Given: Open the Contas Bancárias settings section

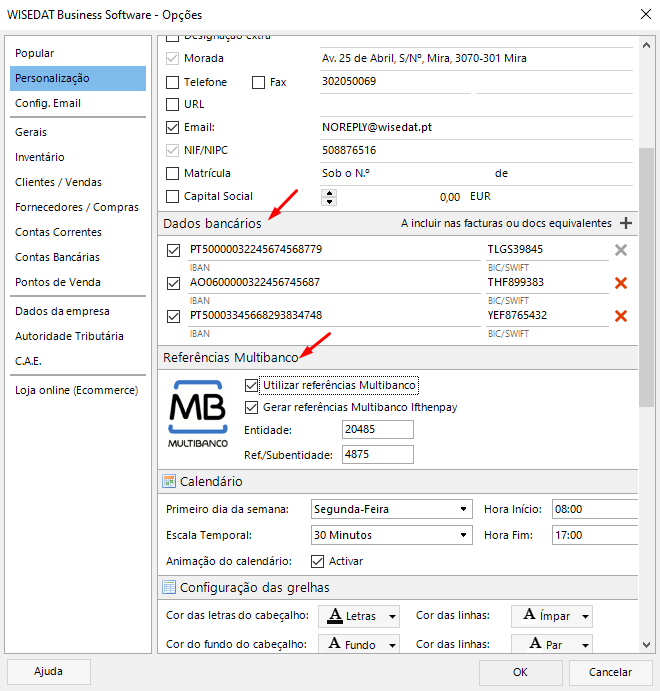Looking at the screenshot, I should tap(57, 257).
